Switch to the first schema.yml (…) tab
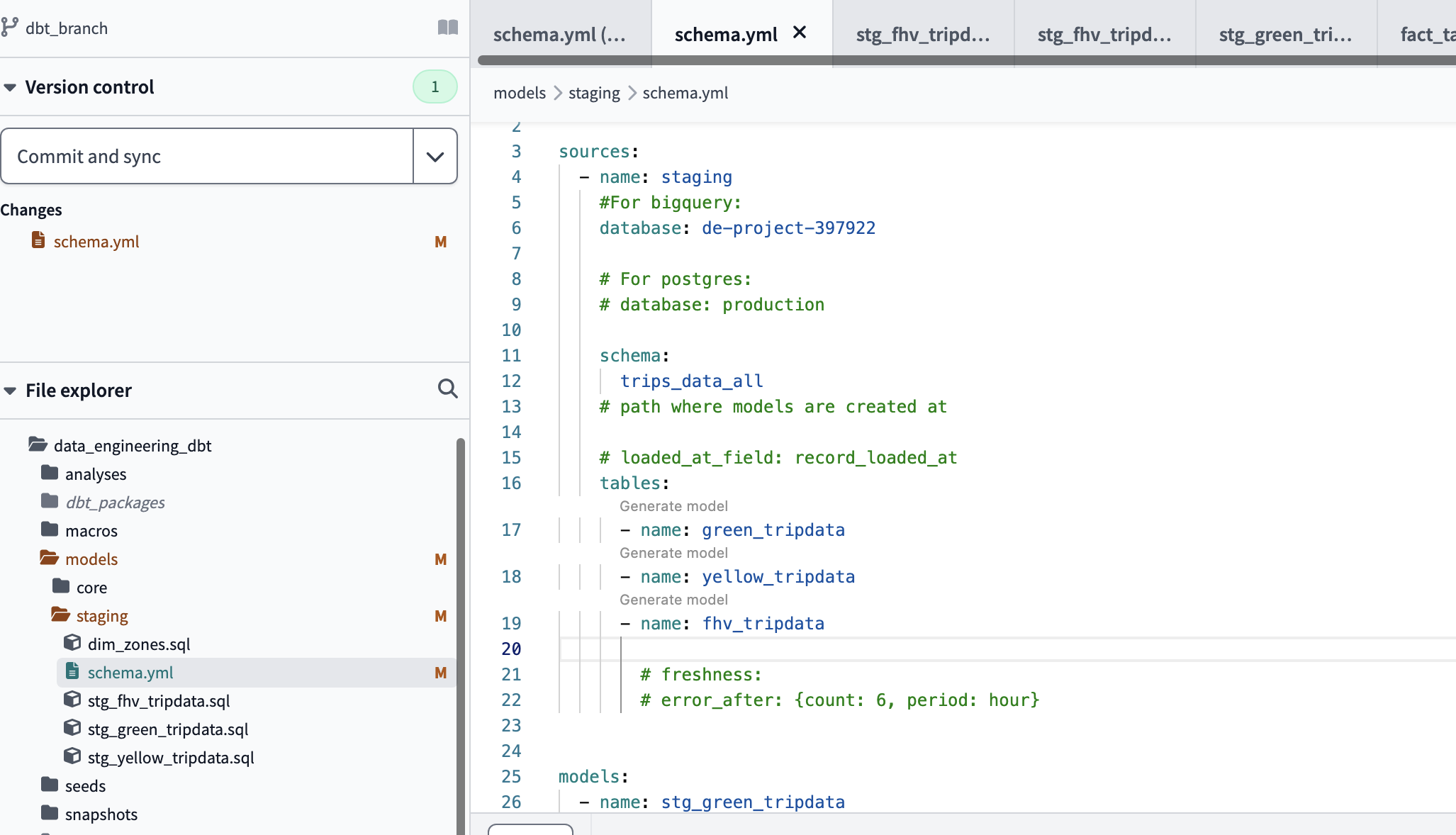Viewport: 1456px width, 835px height. 560,34
